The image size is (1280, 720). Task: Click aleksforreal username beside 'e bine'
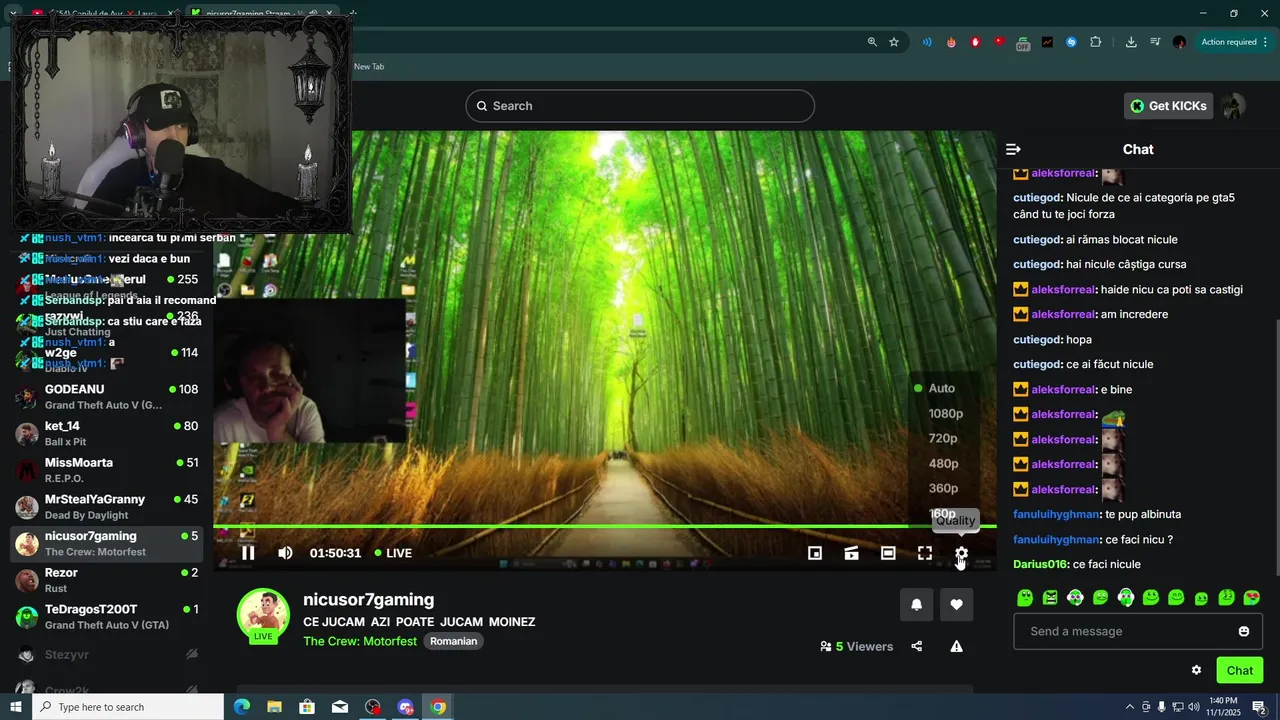(1063, 389)
